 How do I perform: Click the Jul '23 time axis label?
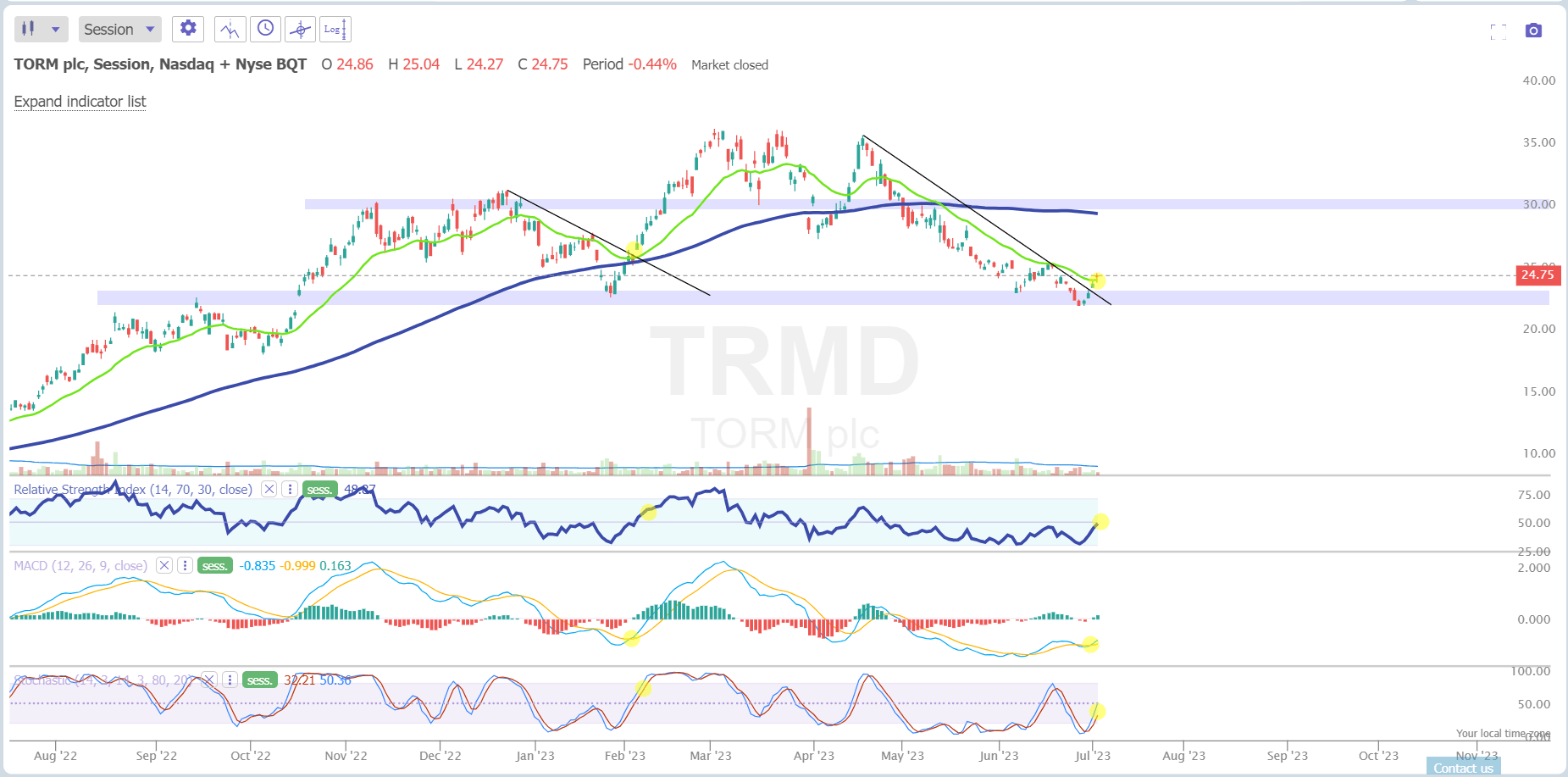pos(1093,755)
